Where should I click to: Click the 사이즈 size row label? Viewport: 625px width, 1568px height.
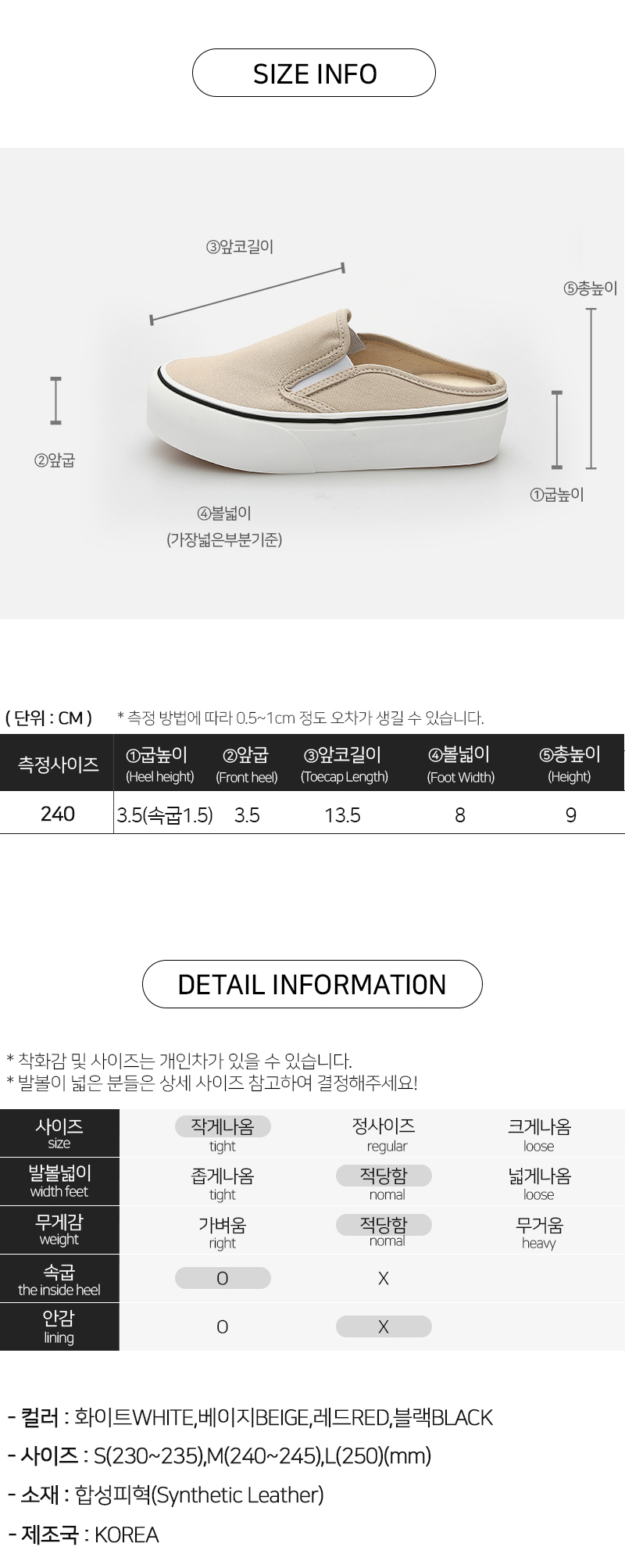59,1133
